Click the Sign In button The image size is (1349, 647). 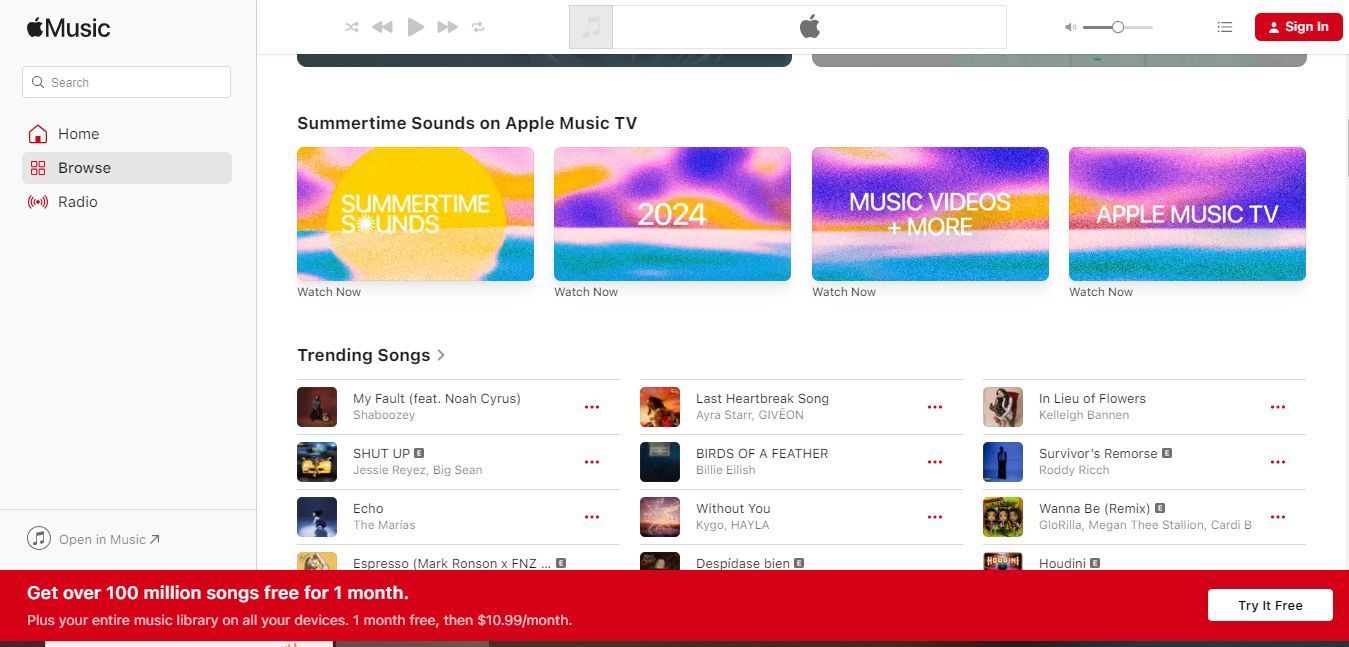1298,26
